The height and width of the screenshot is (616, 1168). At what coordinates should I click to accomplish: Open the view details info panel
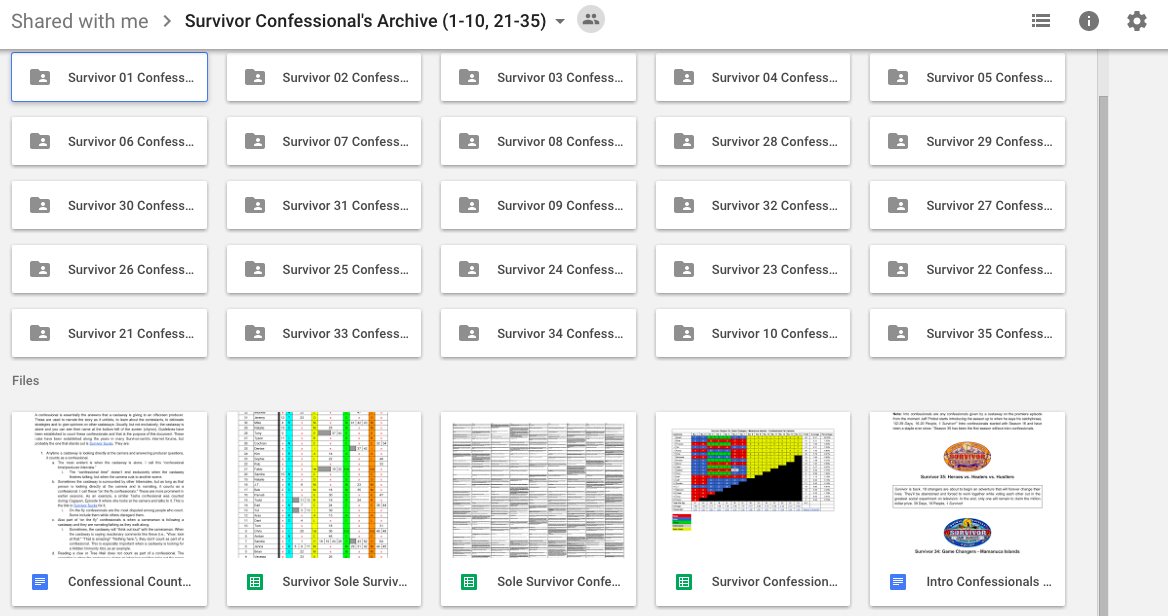[x=1088, y=21]
